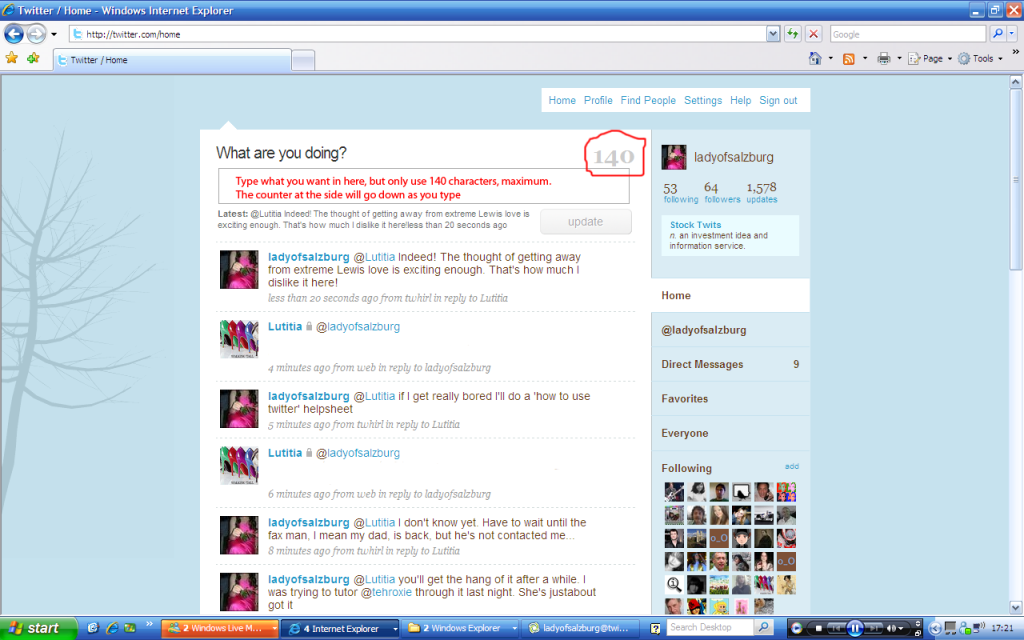Image resolution: width=1024 pixels, height=640 pixels.
Task: Click the Google search box in IE
Action: coord(908,34)
